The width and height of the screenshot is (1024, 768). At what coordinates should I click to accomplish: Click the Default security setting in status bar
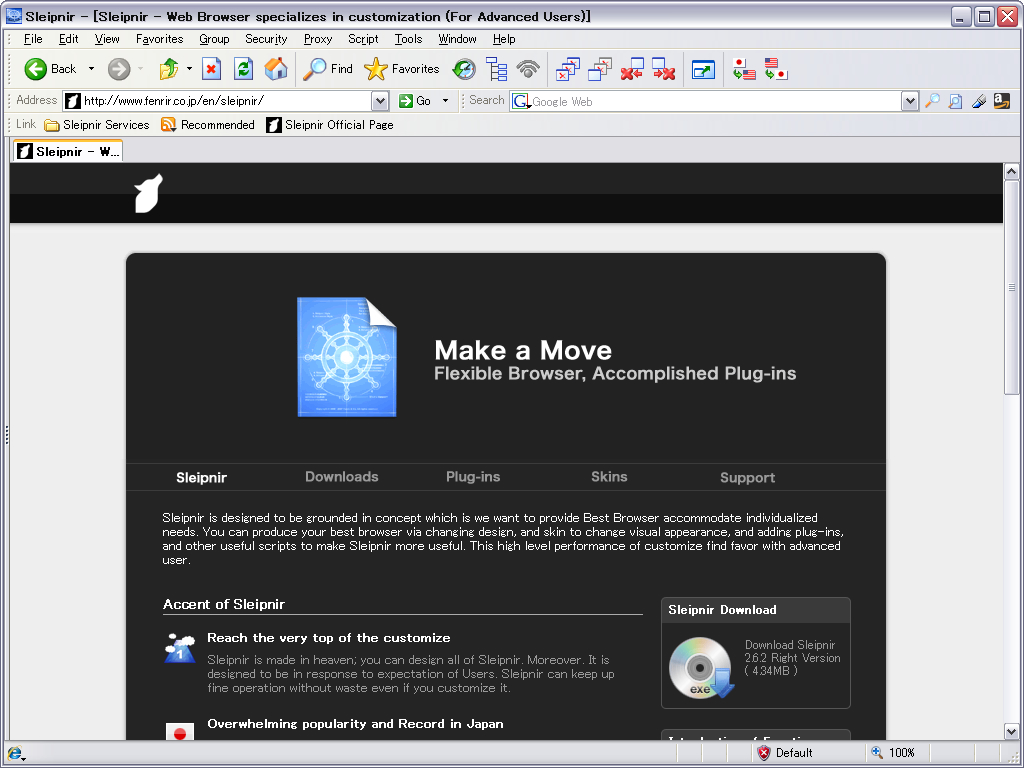point(794,753)
